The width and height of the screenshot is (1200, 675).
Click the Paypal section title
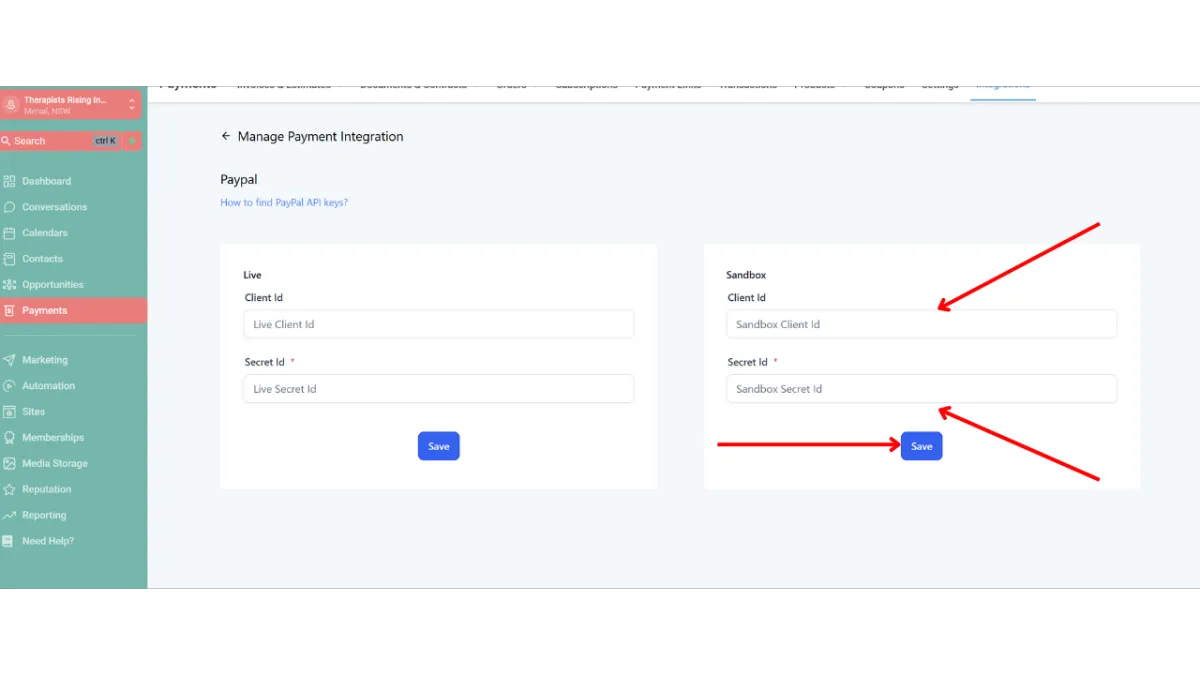click(x=239, y=180)
